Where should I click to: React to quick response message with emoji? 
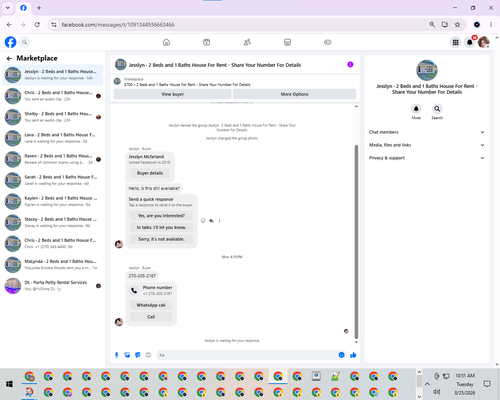pyautogui.click(x=203, y=221)
